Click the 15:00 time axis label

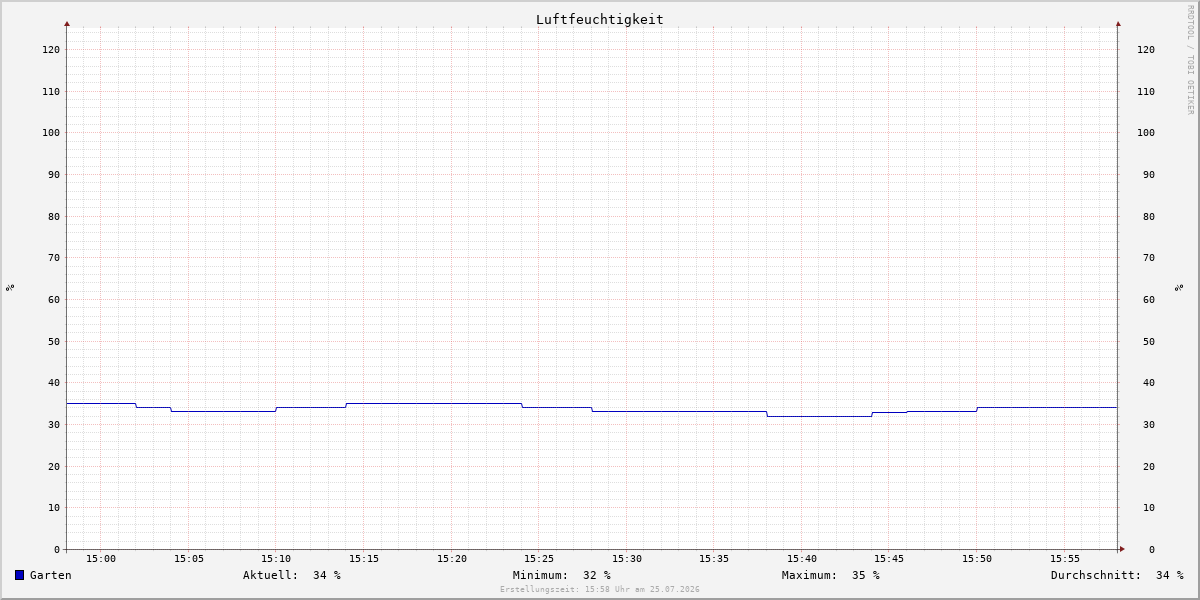coord(101,559)
